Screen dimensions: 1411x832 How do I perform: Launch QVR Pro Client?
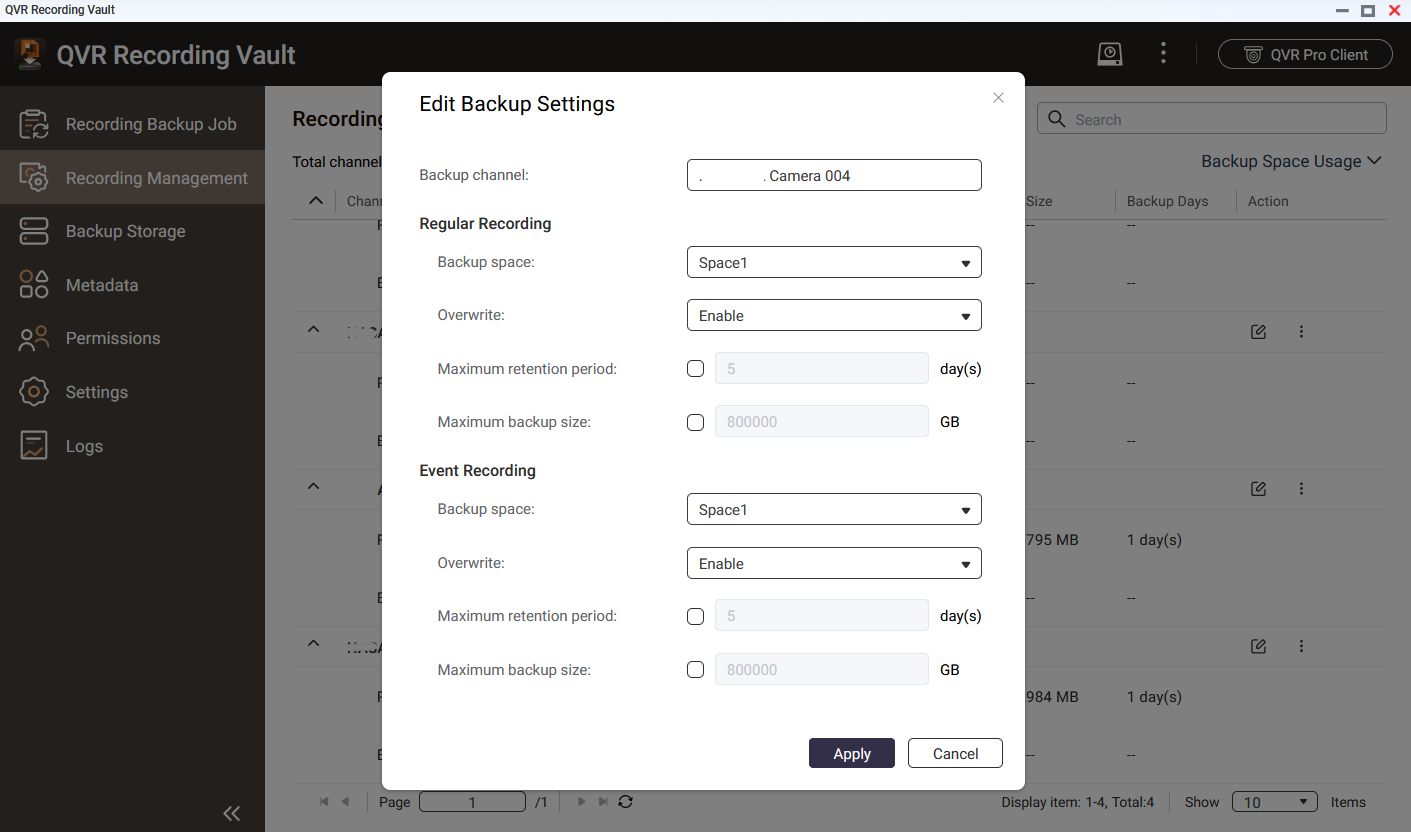tap(1305, 54)
